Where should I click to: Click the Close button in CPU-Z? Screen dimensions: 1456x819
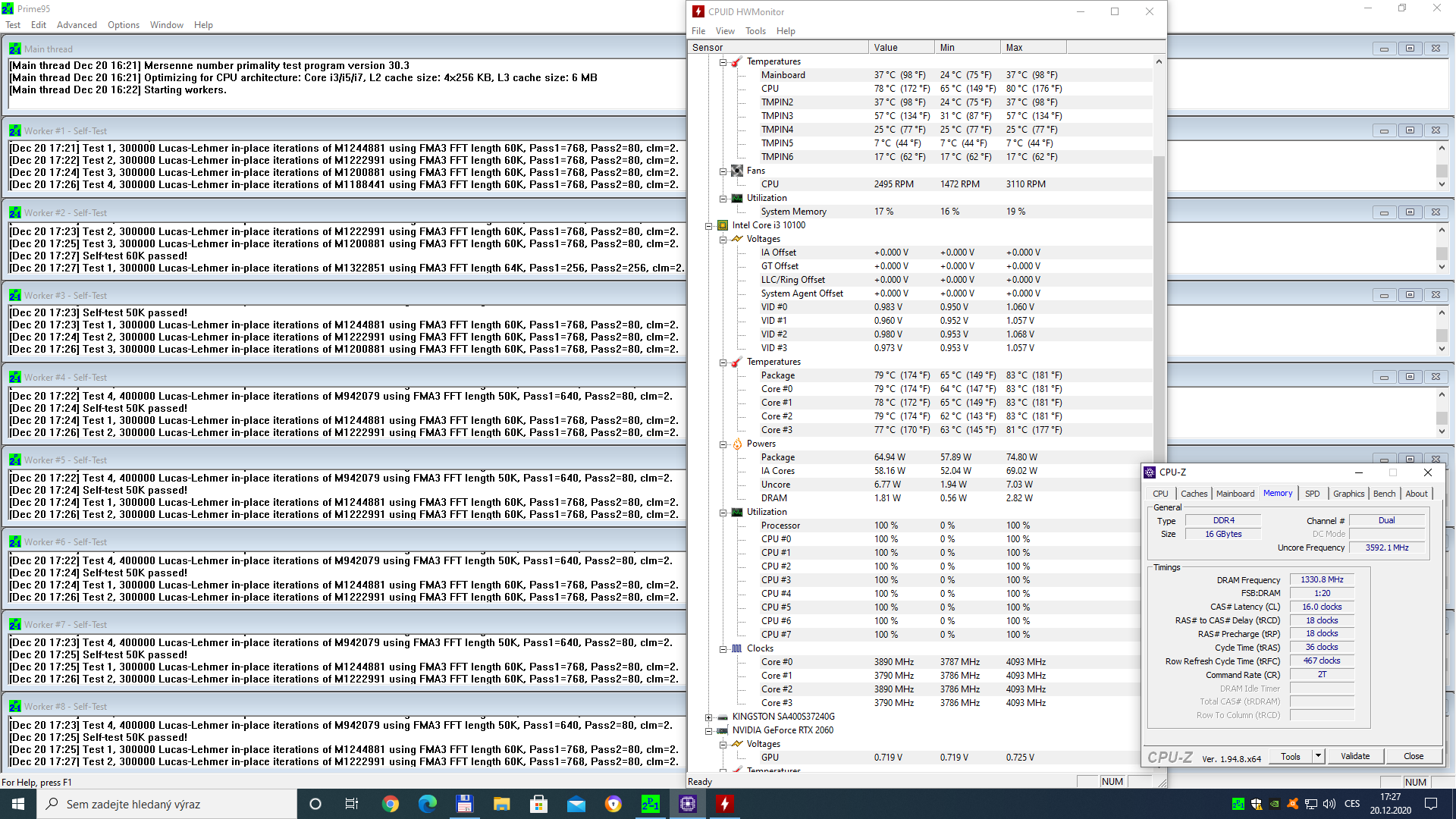tap(1413, 756)
